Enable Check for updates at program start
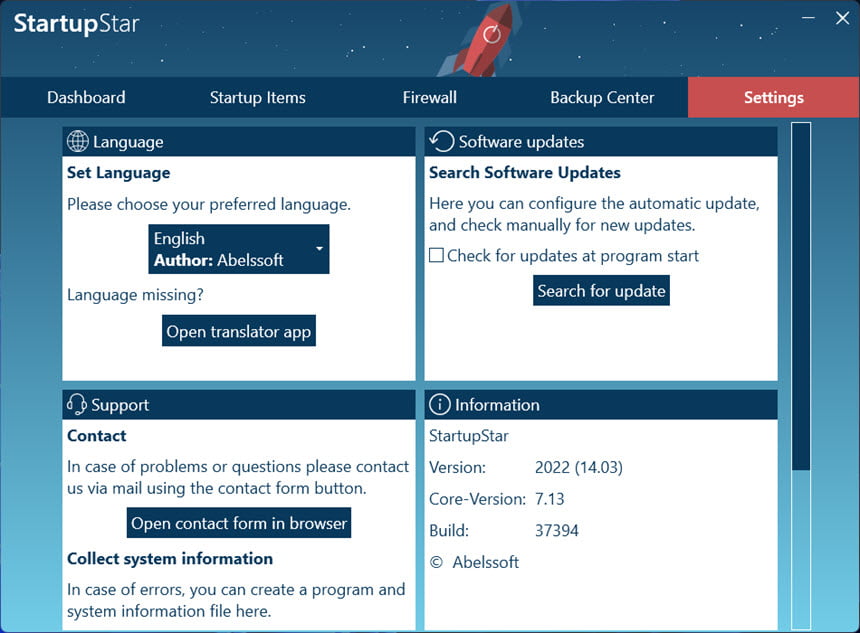The width and height of the screenshot is (860, 633). [437, 256]
